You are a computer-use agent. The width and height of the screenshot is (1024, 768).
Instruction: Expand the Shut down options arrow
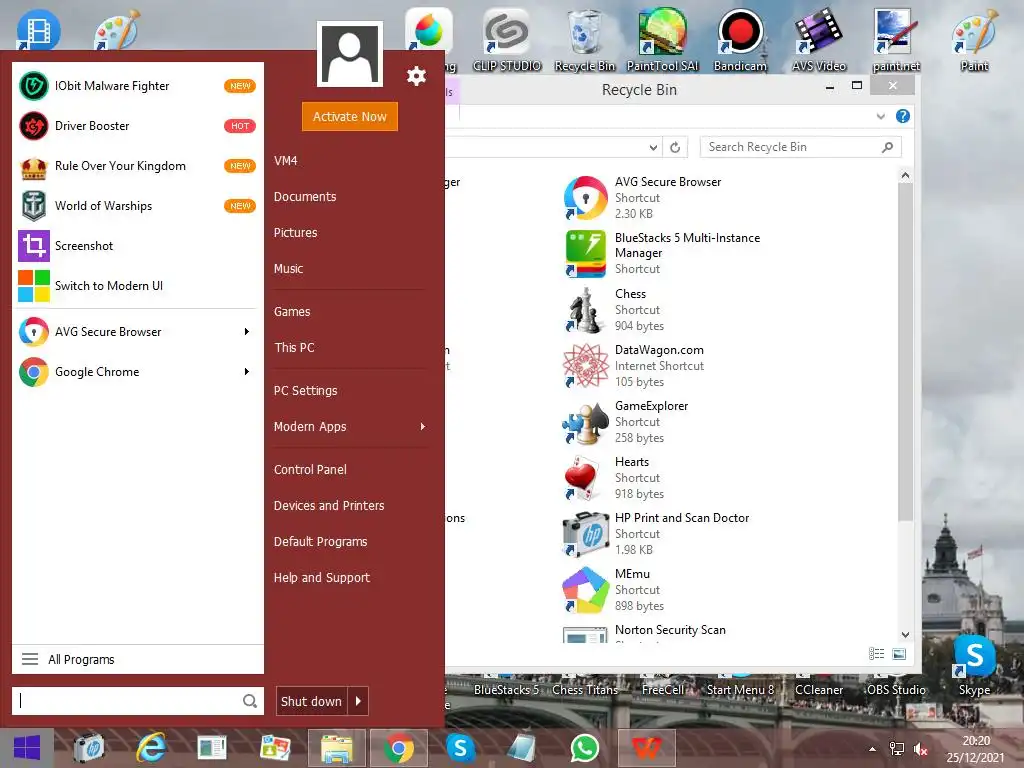pos(359,701)
